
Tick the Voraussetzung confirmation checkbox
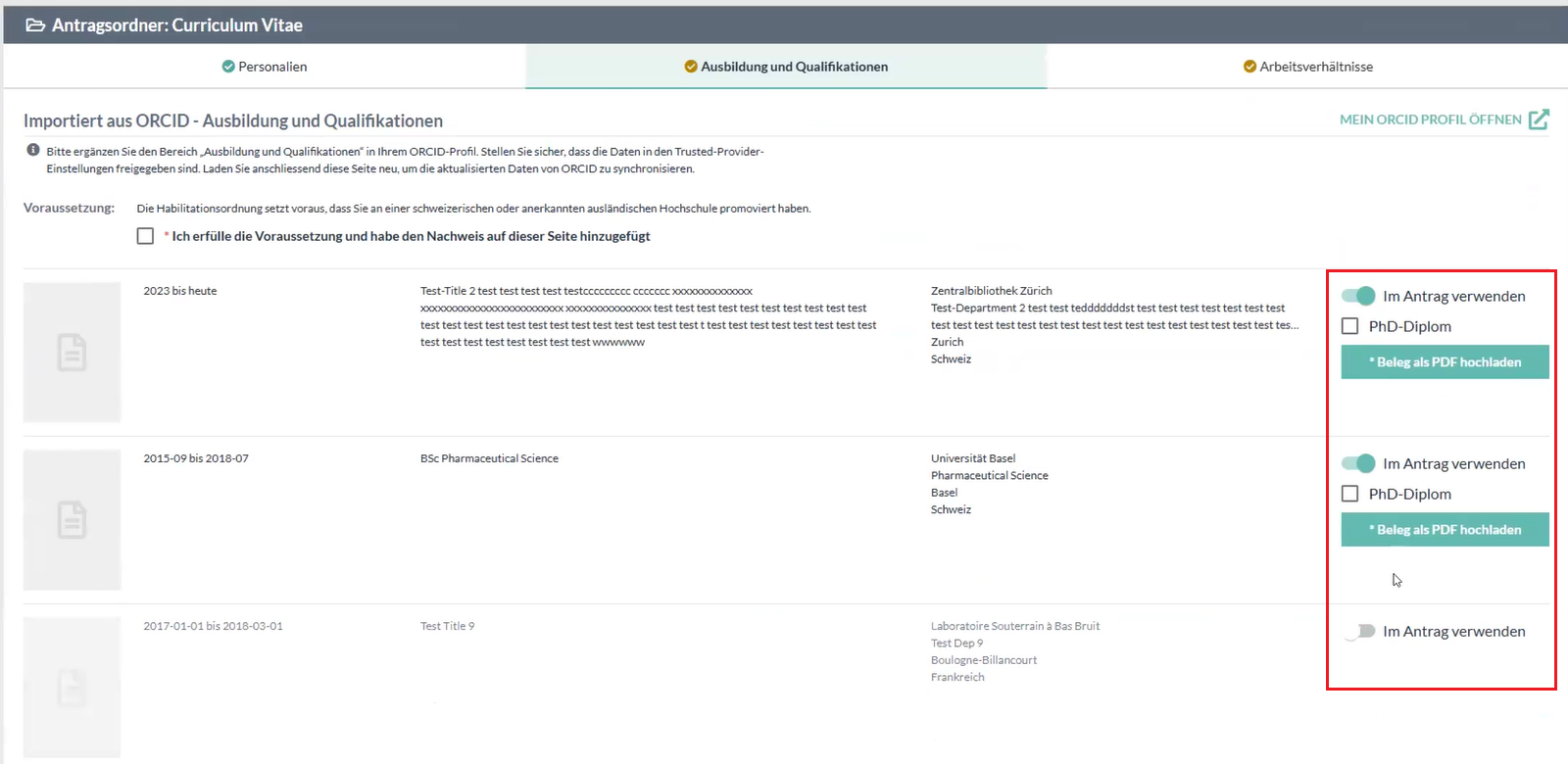(145, 236)
